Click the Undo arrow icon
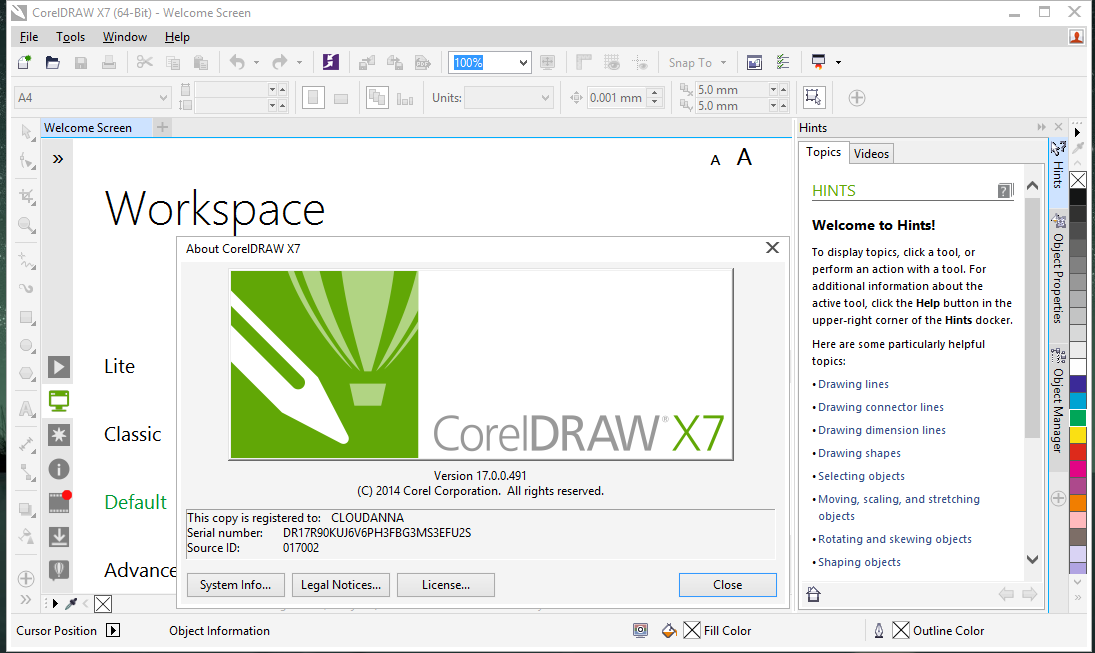1095x653 pixels. [237, 62]
